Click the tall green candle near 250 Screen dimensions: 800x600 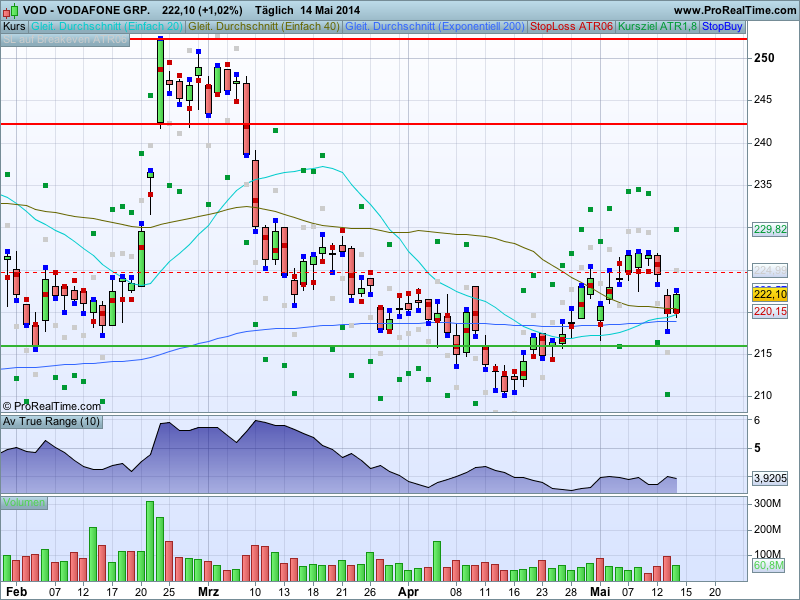[160, 81]
